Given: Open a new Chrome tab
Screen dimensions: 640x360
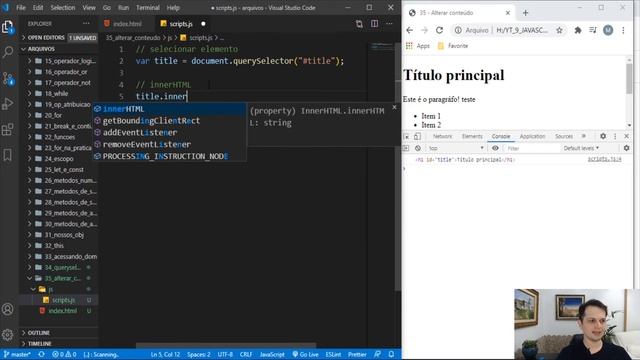Looking at the screenshot, I should click(x=525, y=13).
